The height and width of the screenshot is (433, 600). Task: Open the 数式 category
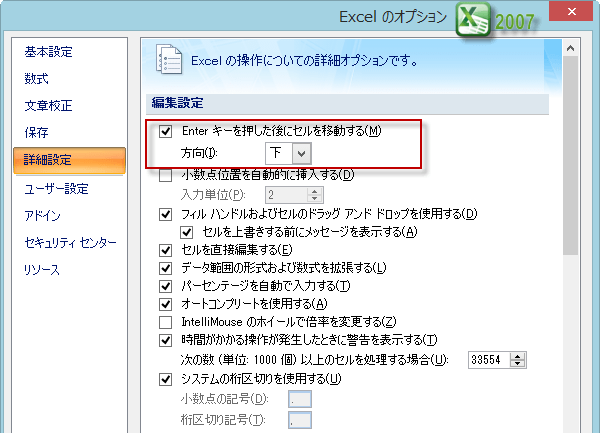[37, 79]
